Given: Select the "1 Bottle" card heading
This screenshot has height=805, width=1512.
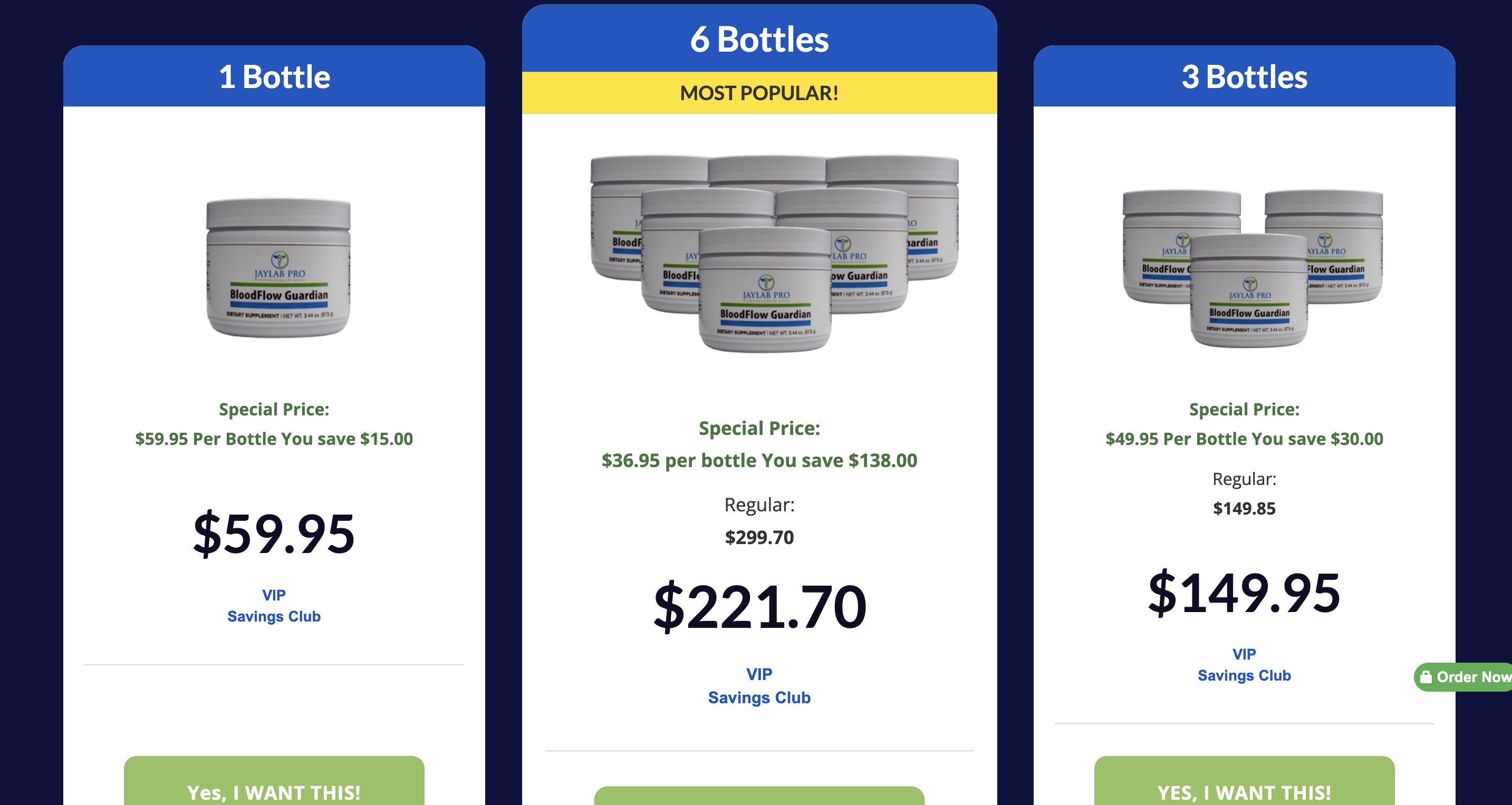Looking at the screenshot, I should [274, 77].
